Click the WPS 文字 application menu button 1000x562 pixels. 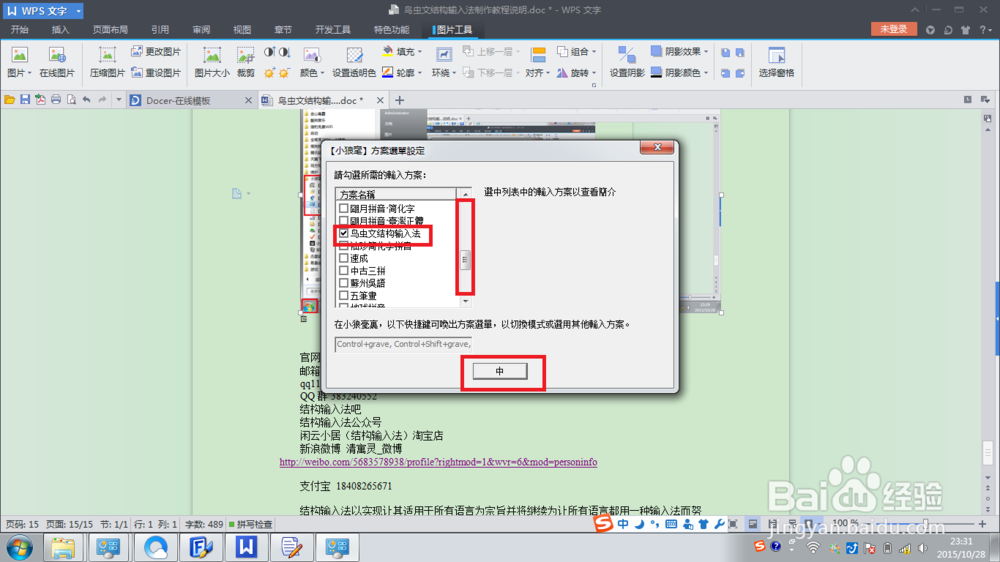tap(43, 11)
